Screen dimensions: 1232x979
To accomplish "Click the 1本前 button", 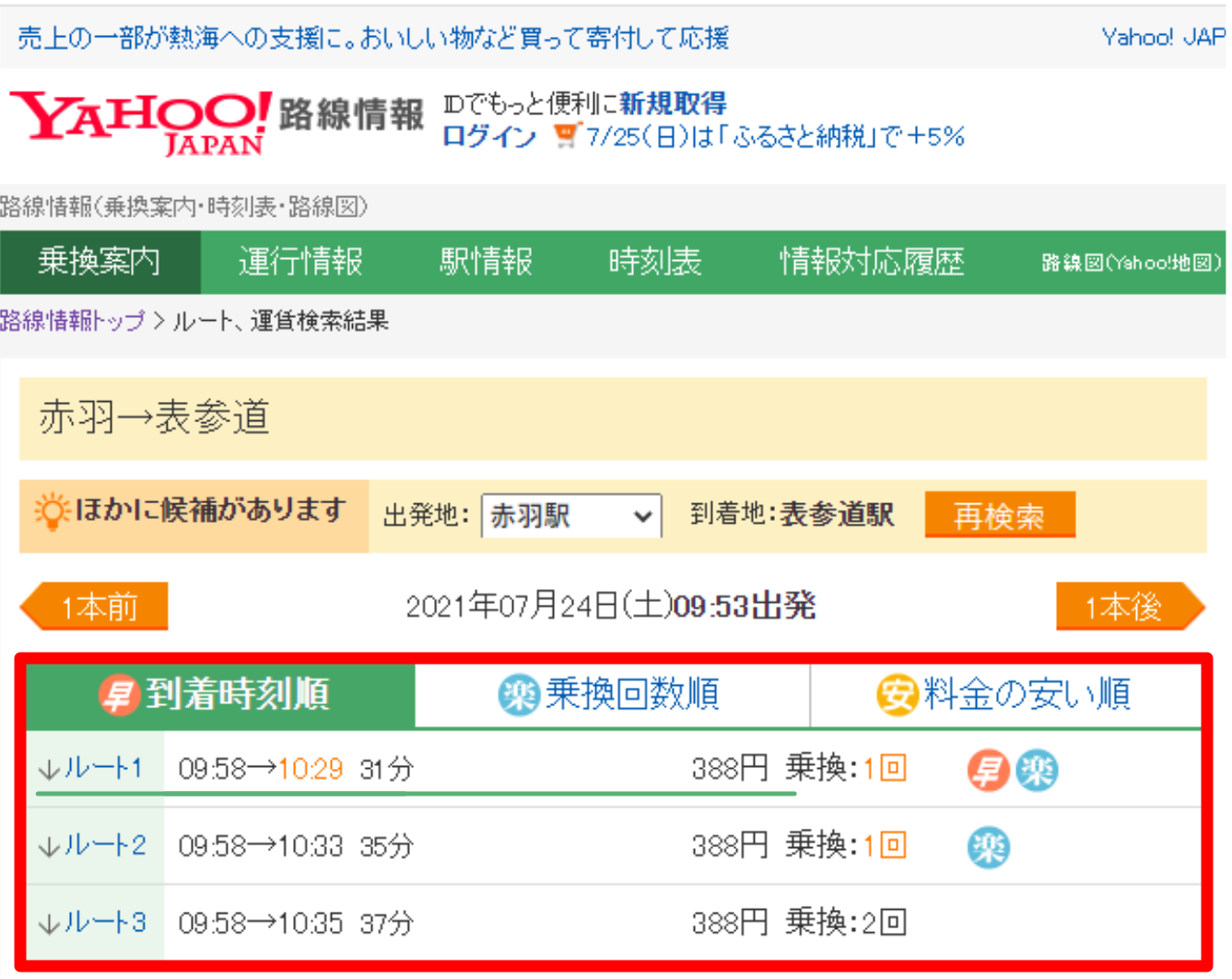I will click(x=94, y=607).
